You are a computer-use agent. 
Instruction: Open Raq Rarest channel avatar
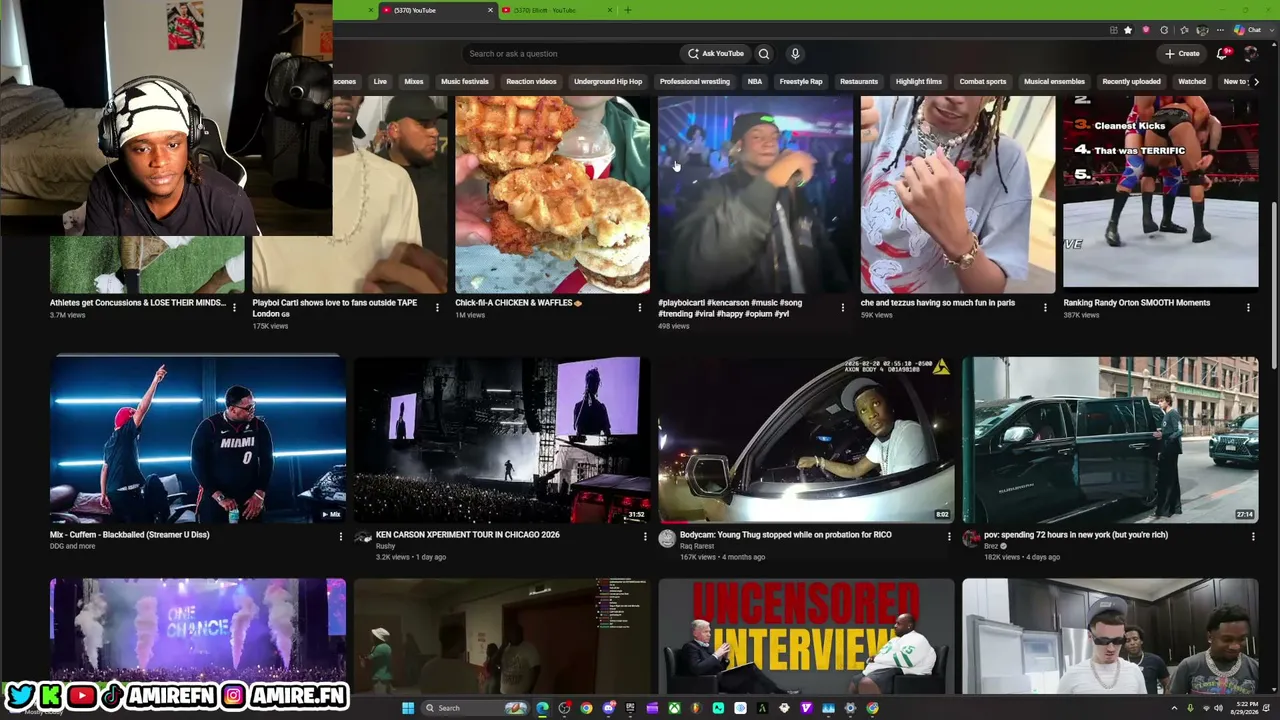click(667, 539)
